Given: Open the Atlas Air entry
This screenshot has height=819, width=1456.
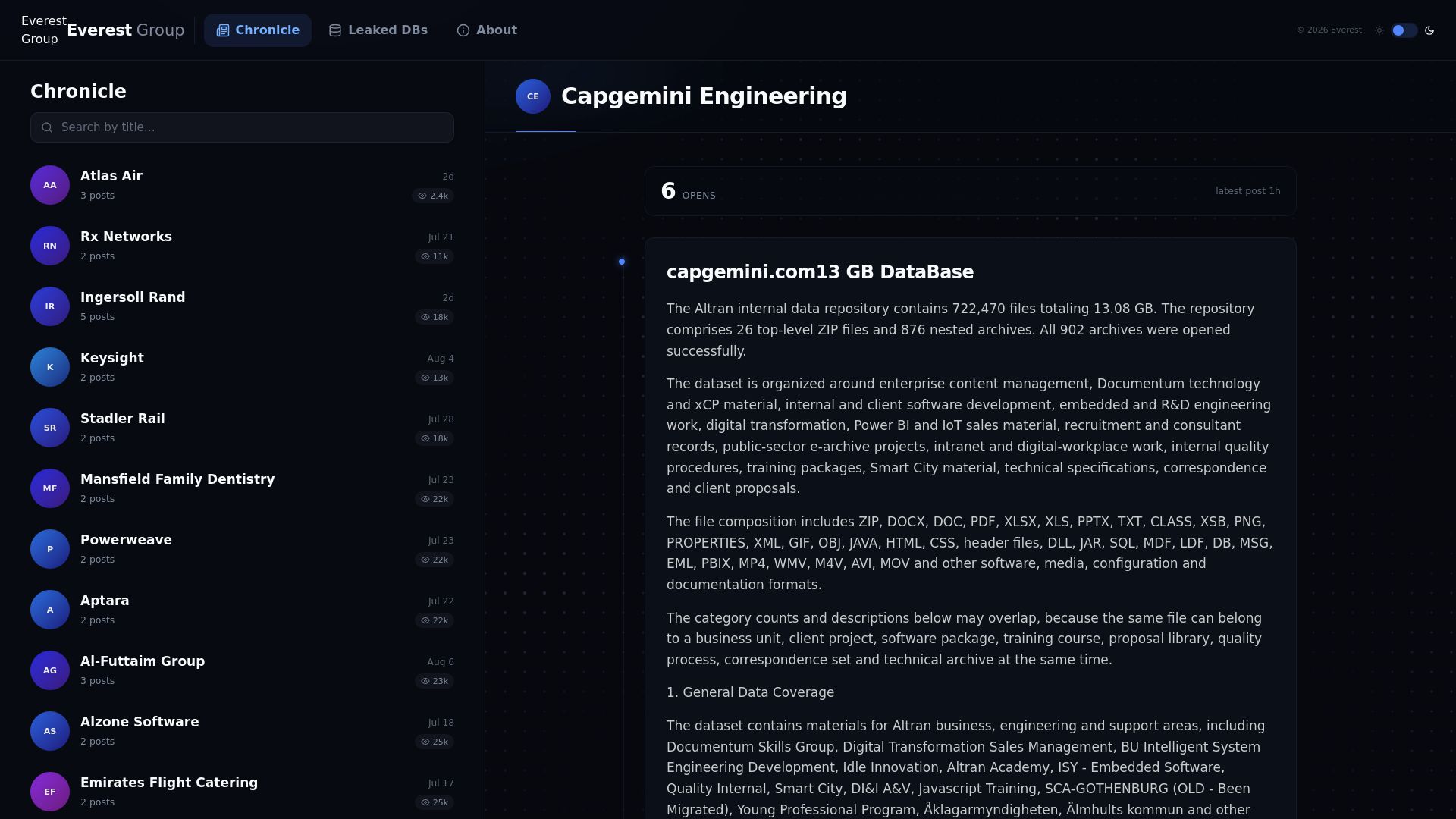Looking at the screenshot, I should click(x=242, y=185).
